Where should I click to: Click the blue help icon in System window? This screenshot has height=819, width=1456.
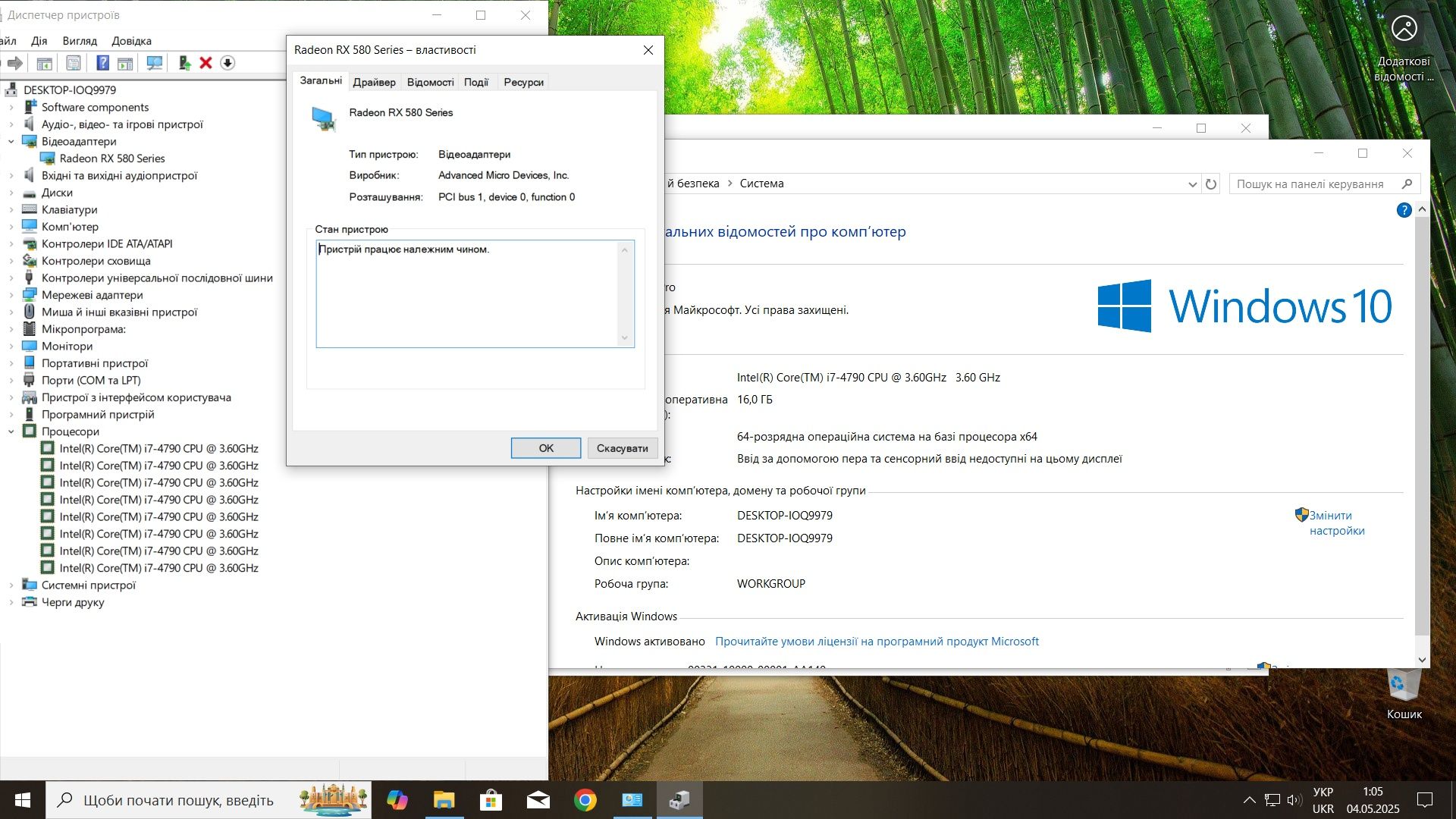click(x=1404, y=210)
